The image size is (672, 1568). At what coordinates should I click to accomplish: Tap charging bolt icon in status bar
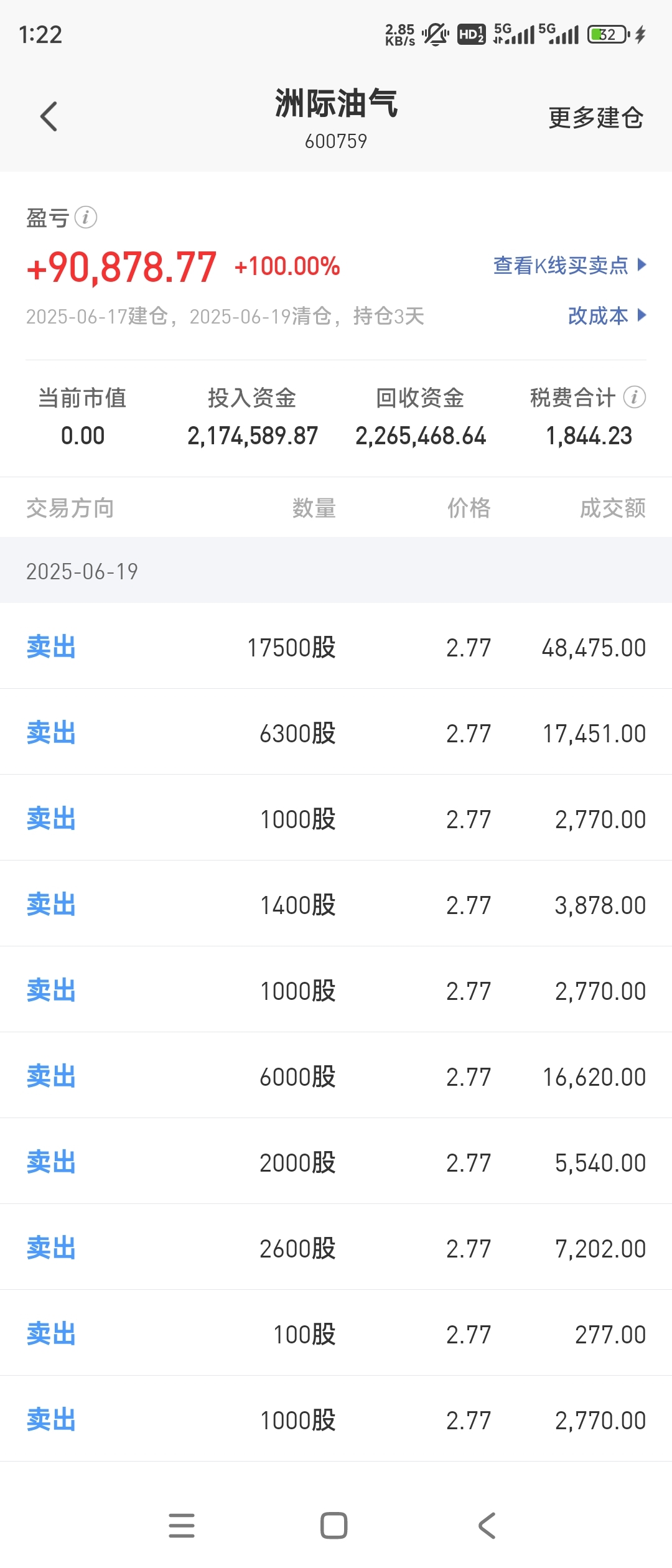point(640,34)
